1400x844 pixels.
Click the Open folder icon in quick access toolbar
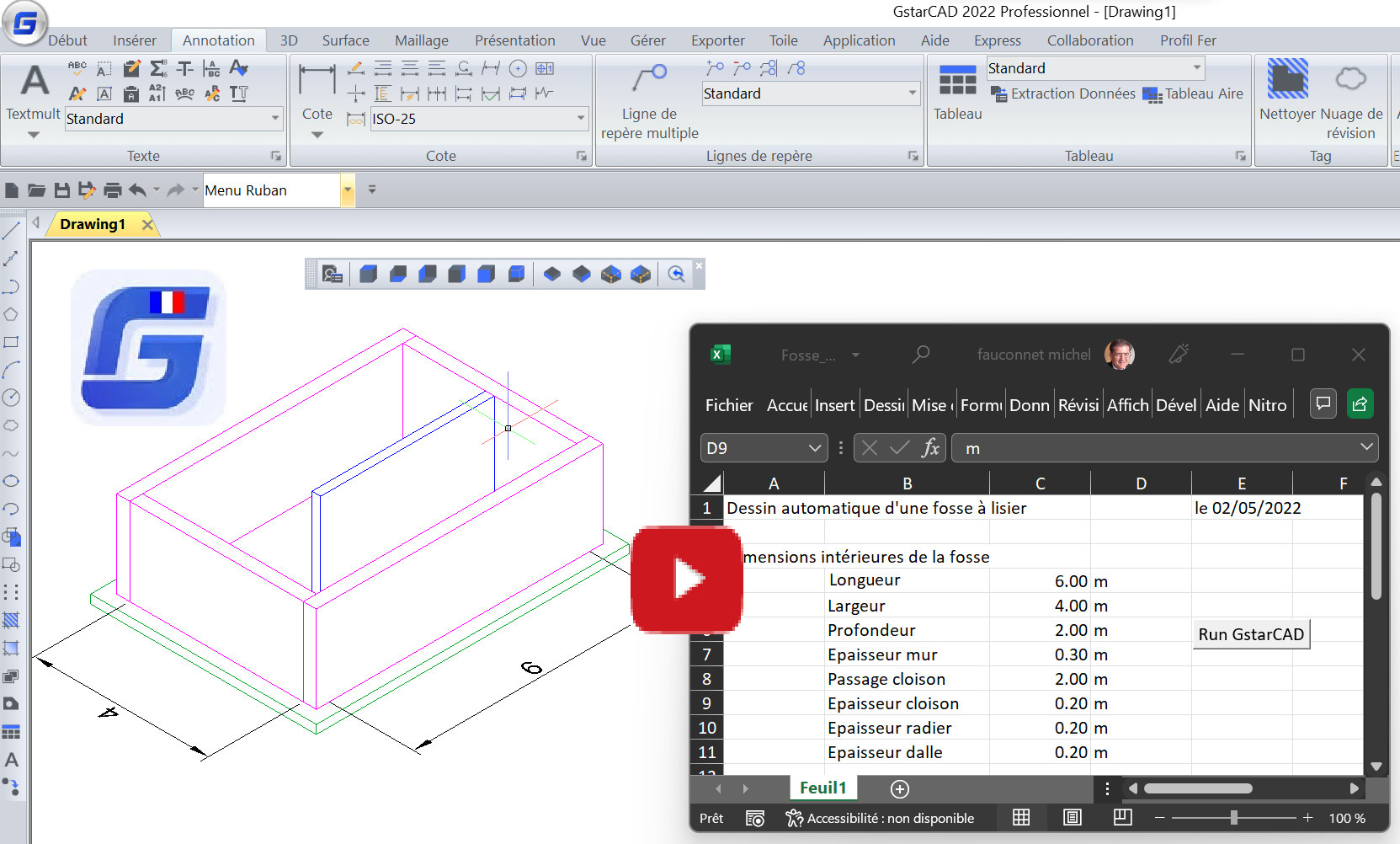click(x=36, y=190)
